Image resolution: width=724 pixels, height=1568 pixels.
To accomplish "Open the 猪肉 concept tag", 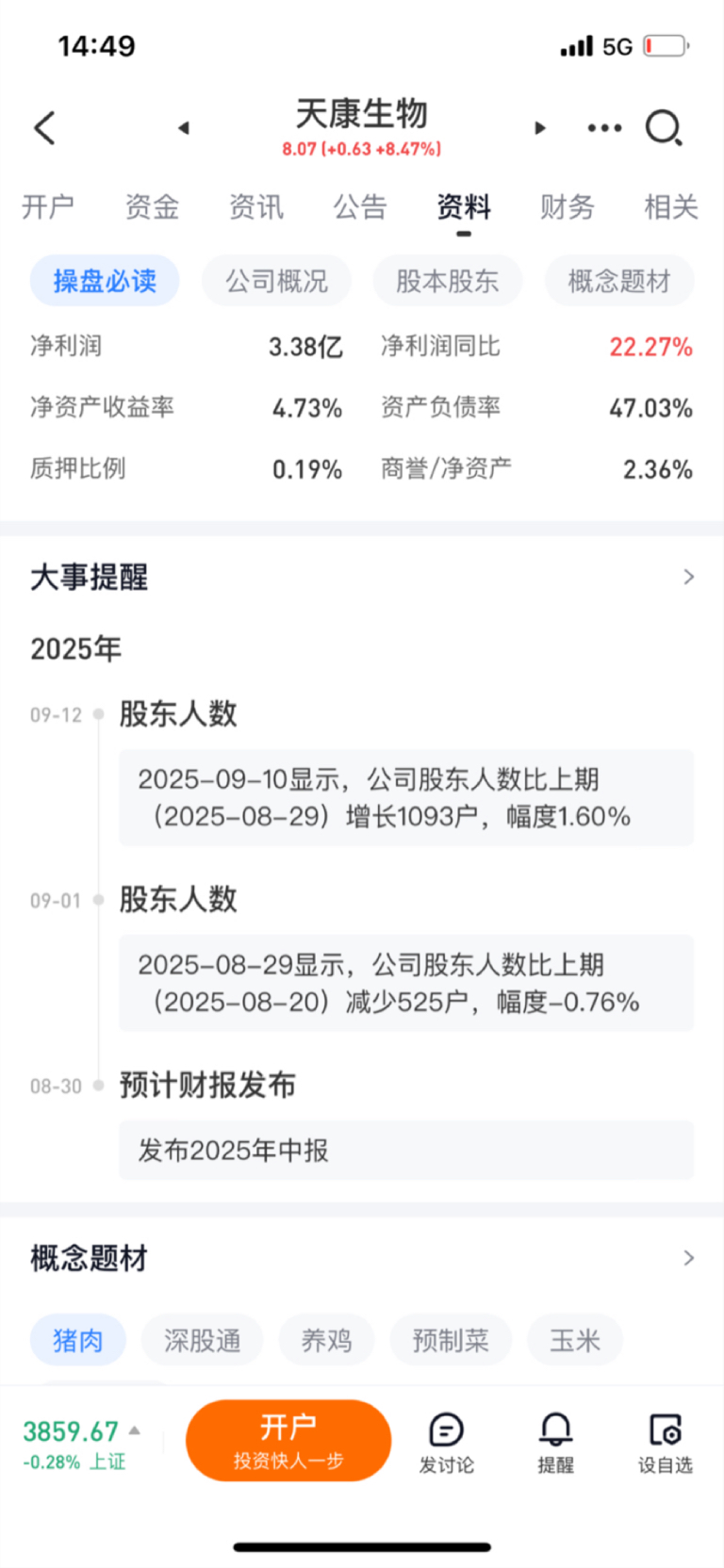I will click(x=77, y=1340).
